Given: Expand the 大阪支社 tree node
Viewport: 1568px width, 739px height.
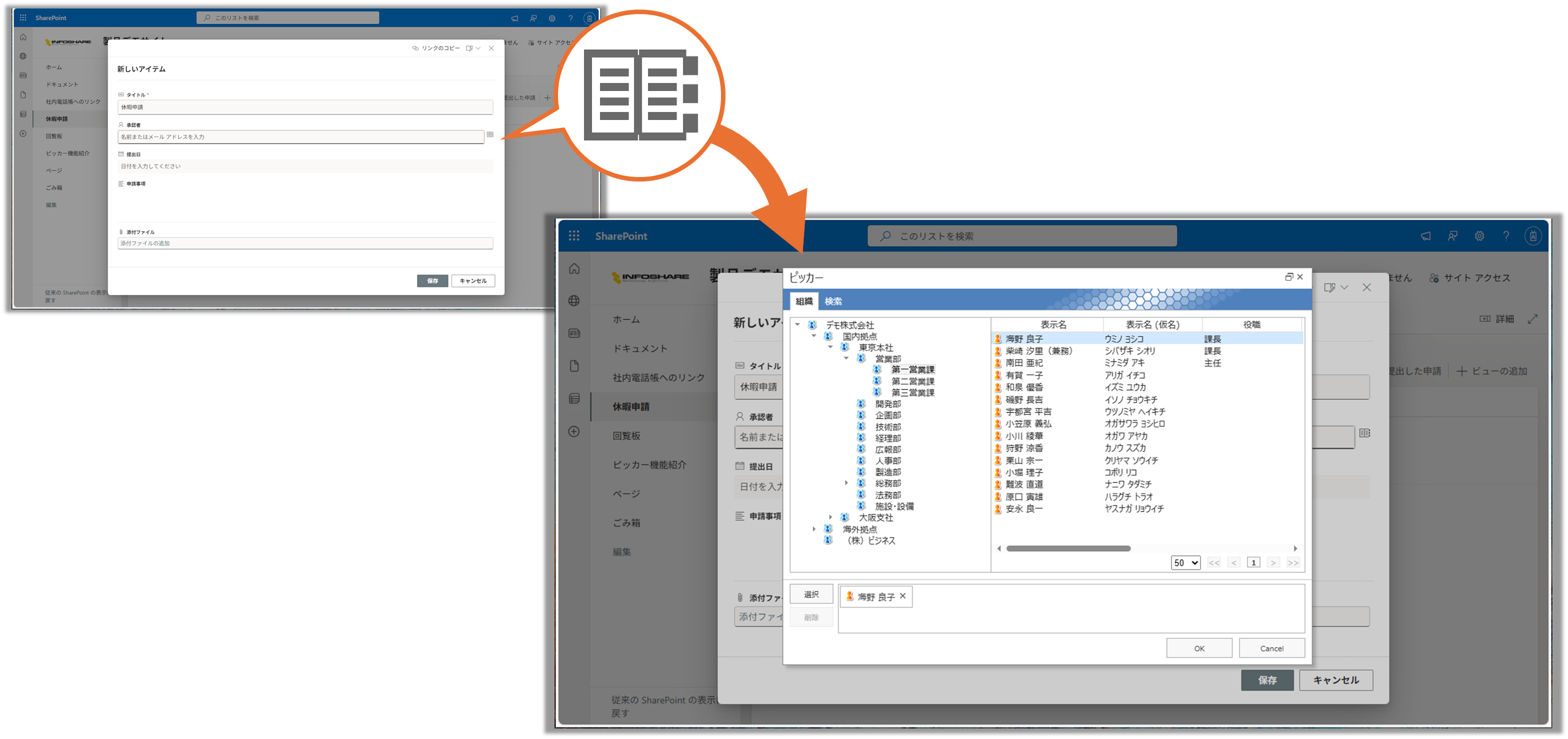Looking at the screenshot, I should point(830,517).
